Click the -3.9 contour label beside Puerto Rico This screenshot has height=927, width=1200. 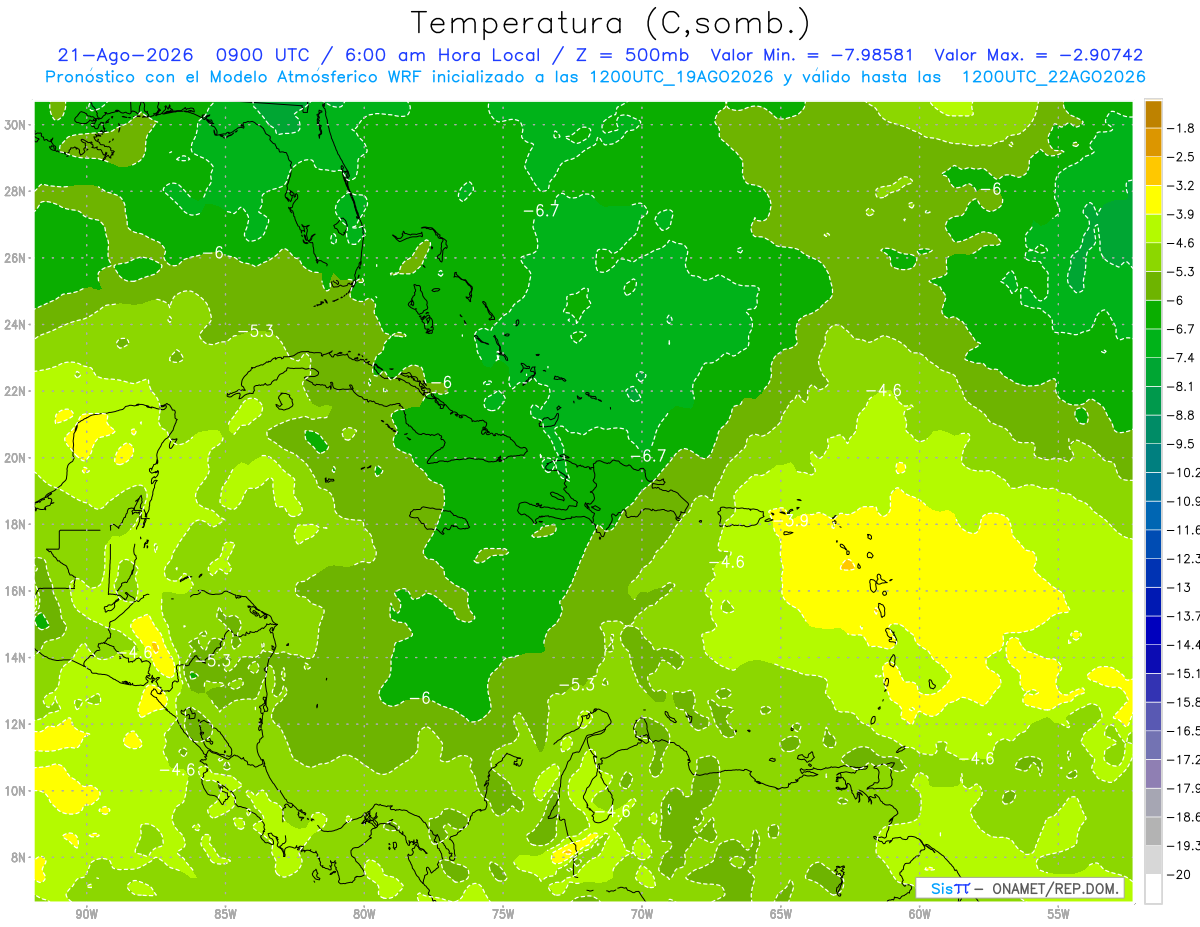(794, 521)
